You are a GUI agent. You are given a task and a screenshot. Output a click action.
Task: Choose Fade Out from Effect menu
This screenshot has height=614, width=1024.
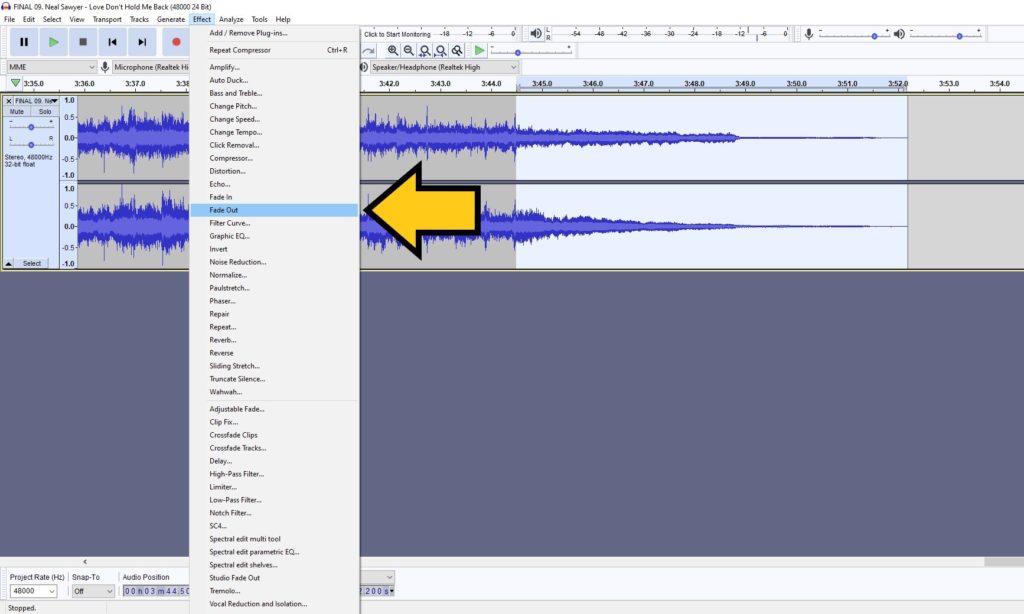coord(274,210)
